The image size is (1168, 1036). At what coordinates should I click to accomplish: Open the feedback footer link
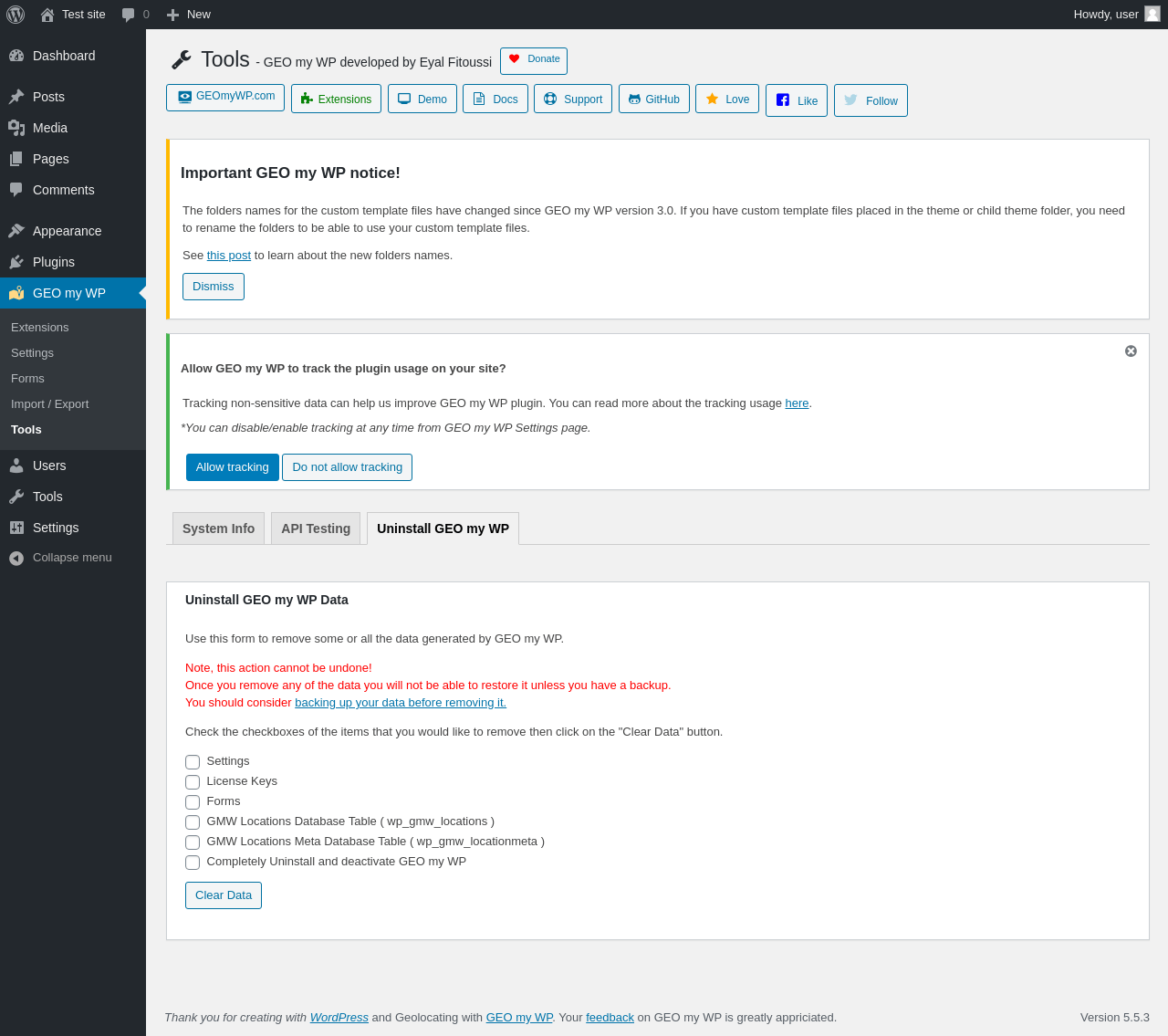(610, 1018)
